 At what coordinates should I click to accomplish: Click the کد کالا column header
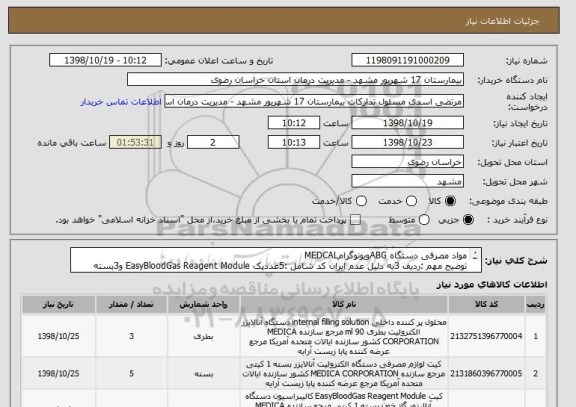tap(486, 305)
